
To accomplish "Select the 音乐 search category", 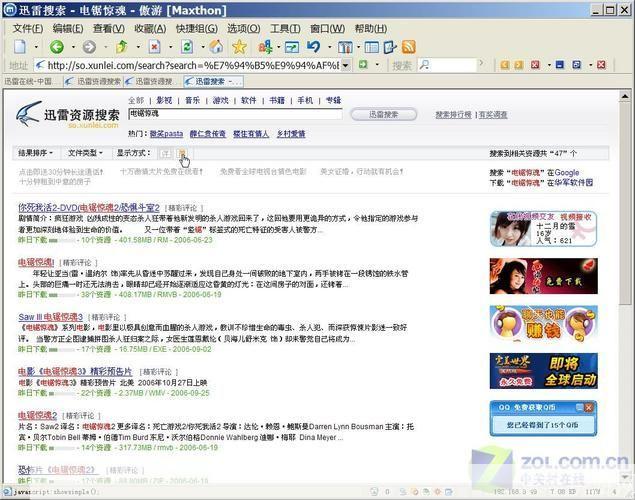I will coord(192,100).
